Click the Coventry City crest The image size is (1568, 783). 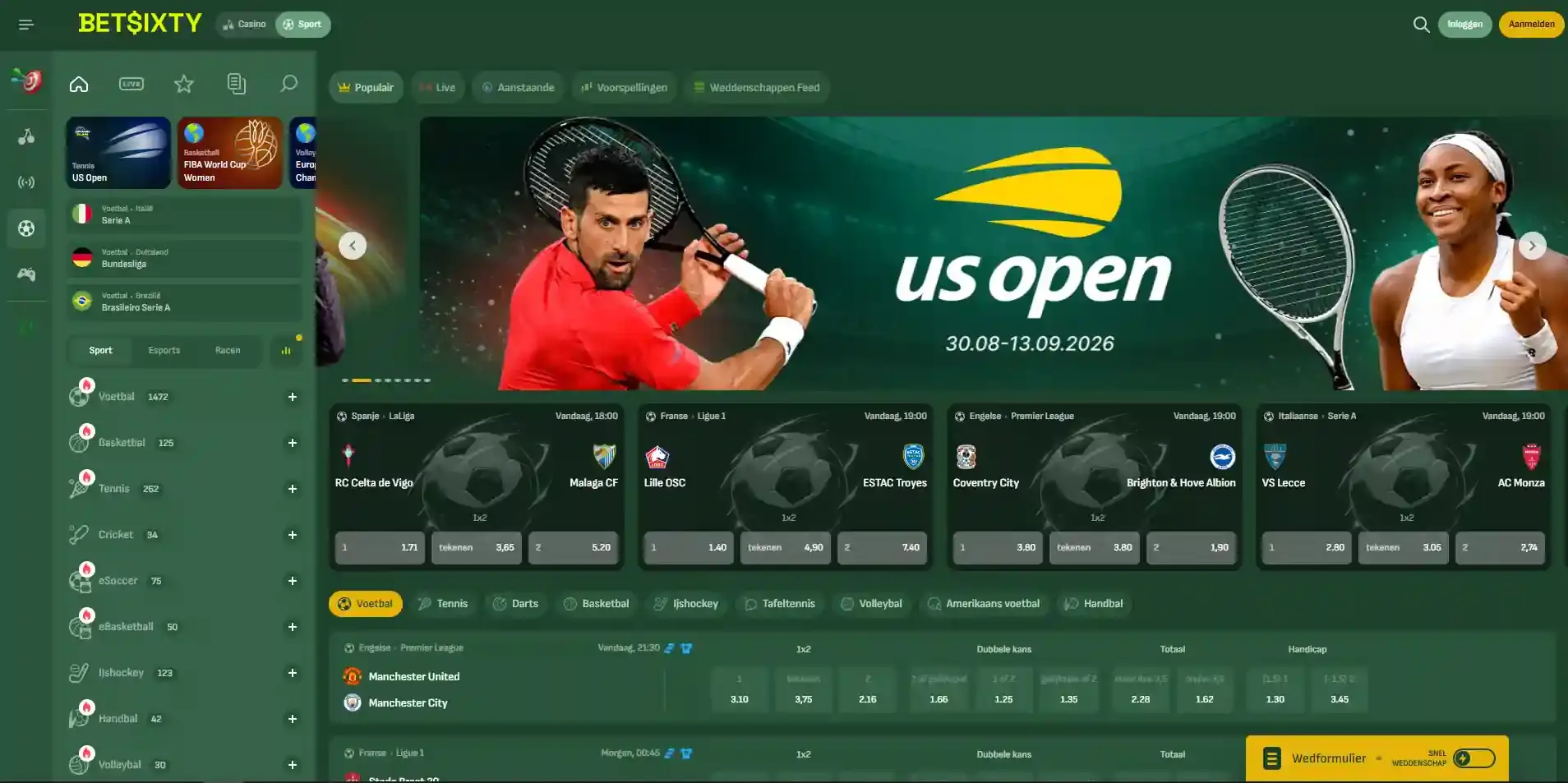[x=966, y=456]
